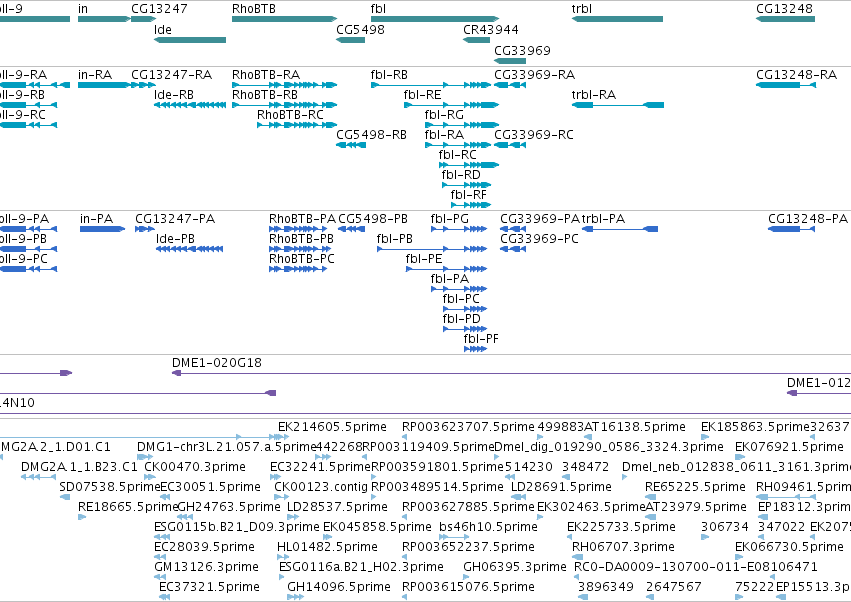Screen dimensions: 851x602
Task: Select transcript fbl-RC
Action: pos(469,164)
